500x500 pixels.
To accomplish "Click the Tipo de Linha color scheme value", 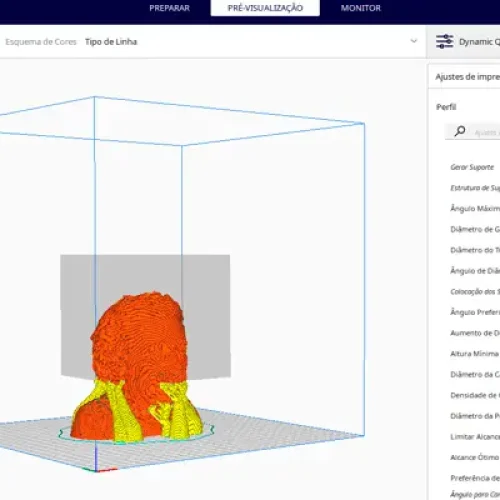I will 111,42.
